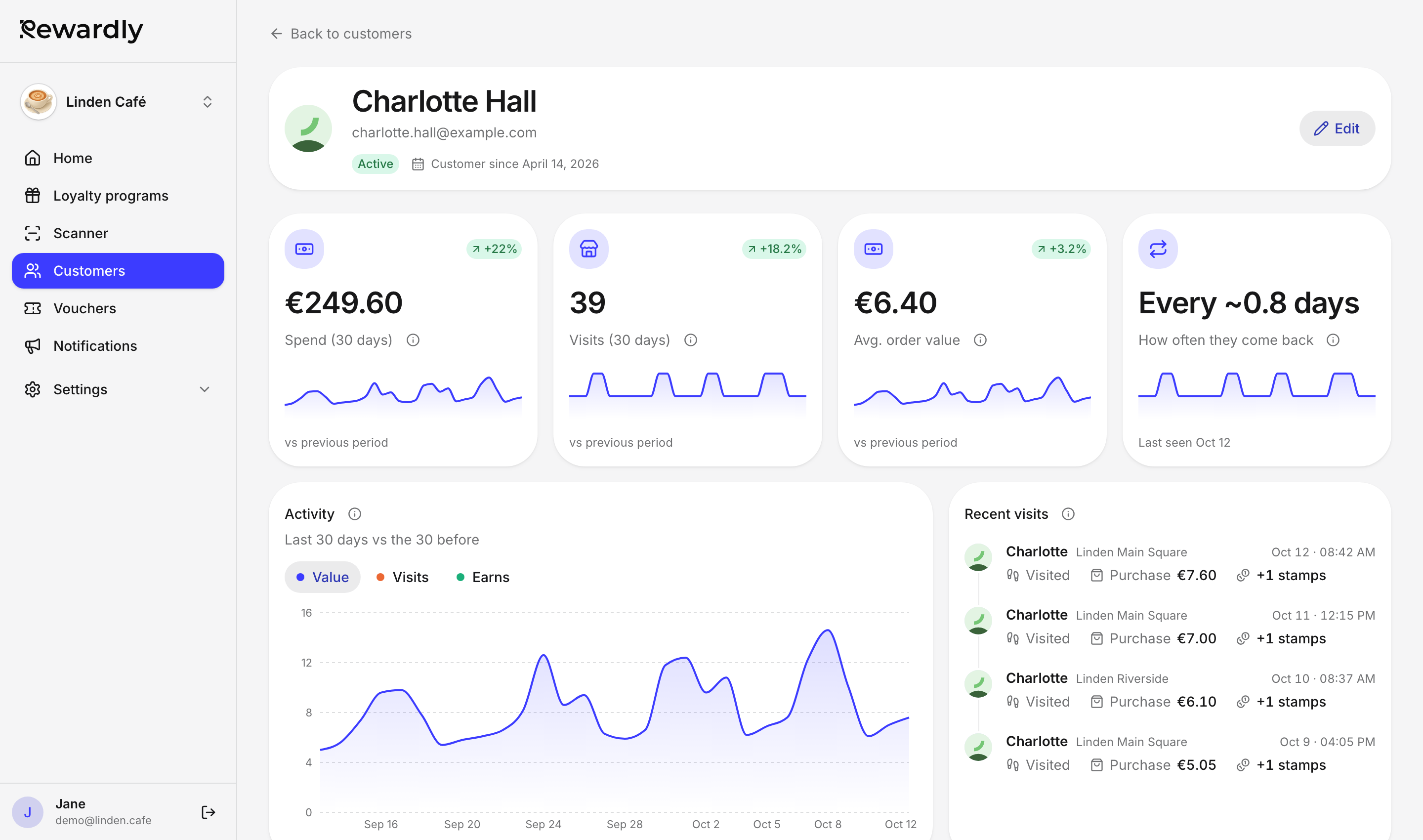Image resolution: width=1423 pixels, height=840 pixels.
Task: Click charlotte.hall@example.com email
Action: tap(444, 132)
